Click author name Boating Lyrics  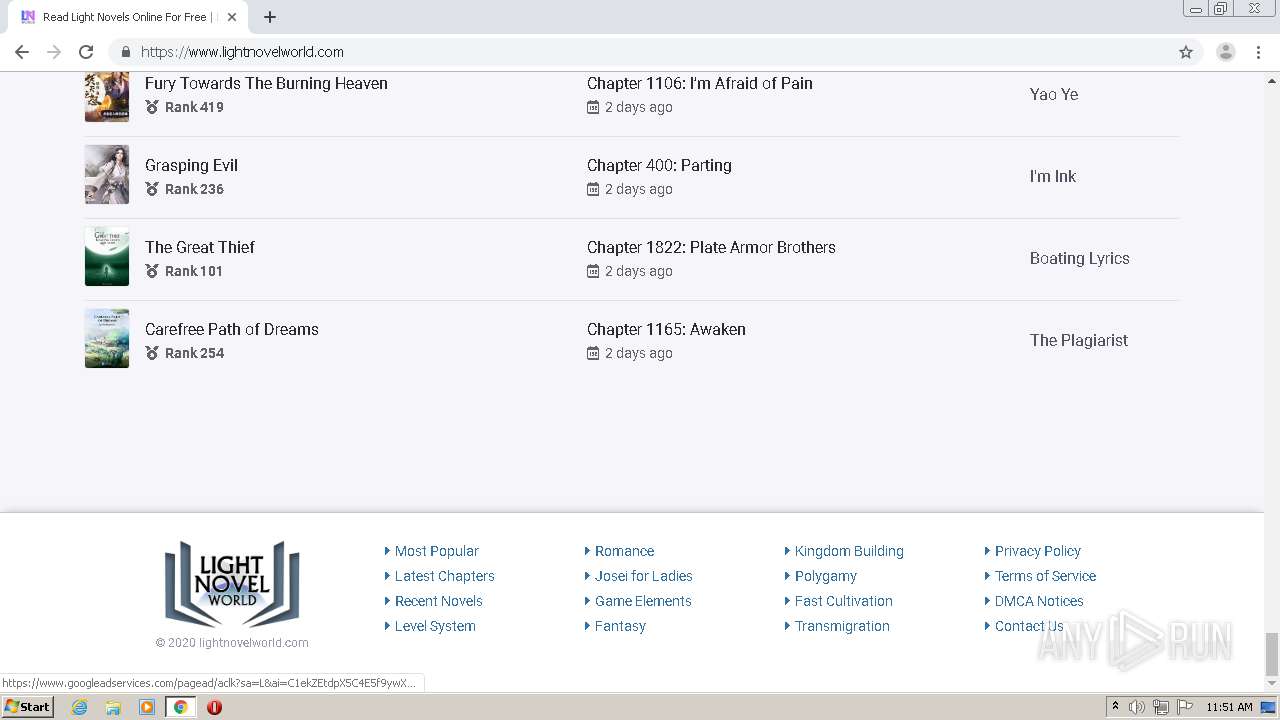click(1080, 258)
